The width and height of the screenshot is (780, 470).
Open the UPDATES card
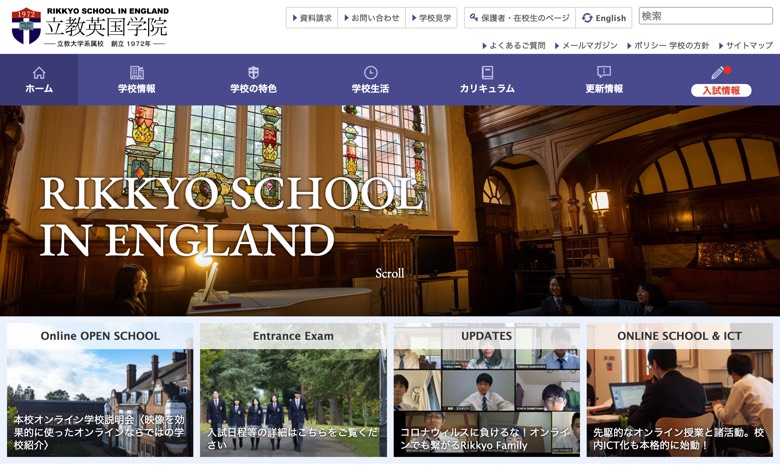click(487, 390)
